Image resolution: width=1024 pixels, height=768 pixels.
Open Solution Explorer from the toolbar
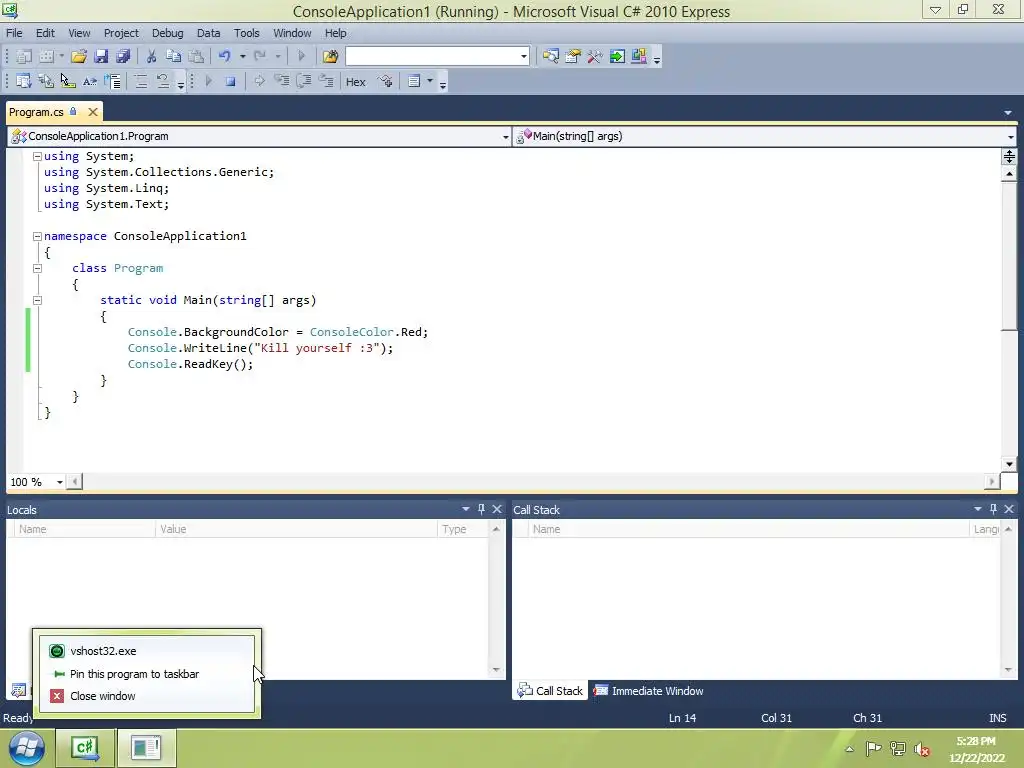coord(551,57)
